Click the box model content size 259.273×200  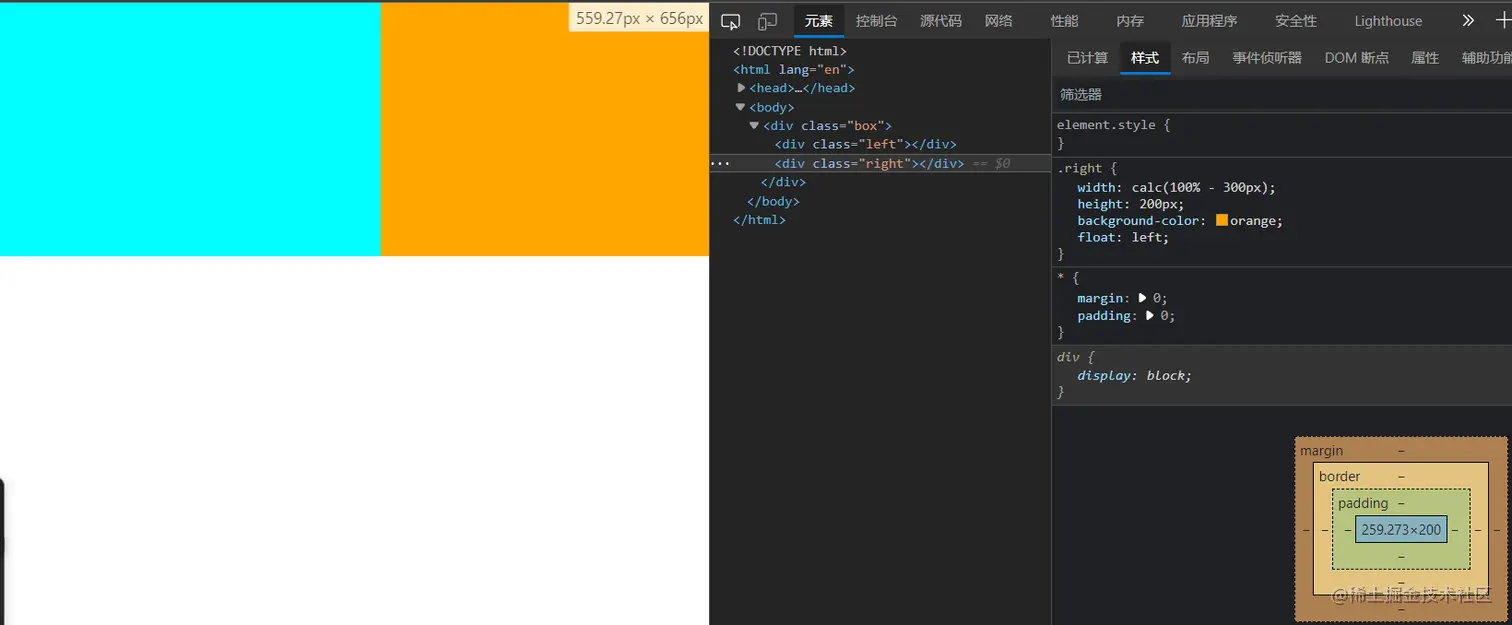pyautogui.click(x=1401, y=530)
